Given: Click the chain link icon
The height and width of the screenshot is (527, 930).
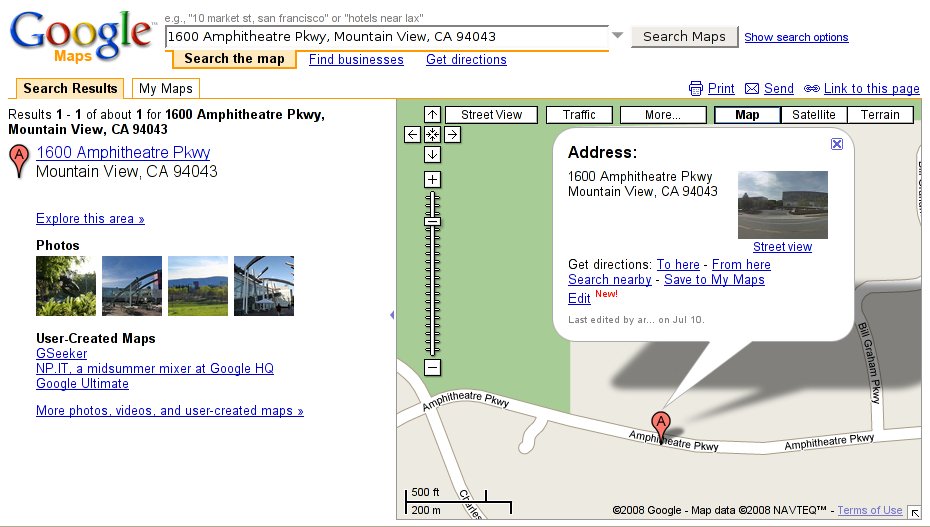Looking at the screenshot, I should 811,89.
